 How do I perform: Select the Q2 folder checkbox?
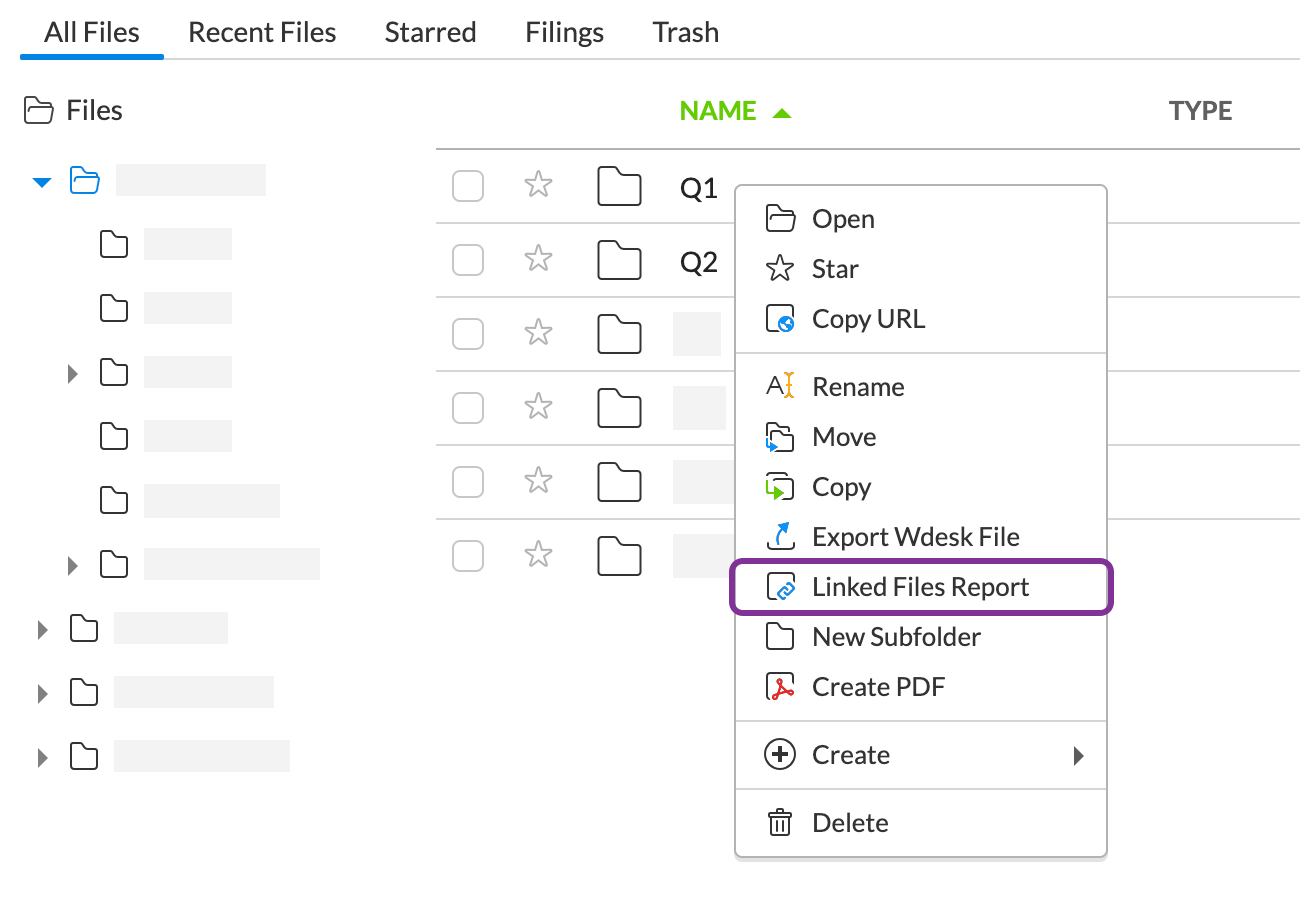468,260
